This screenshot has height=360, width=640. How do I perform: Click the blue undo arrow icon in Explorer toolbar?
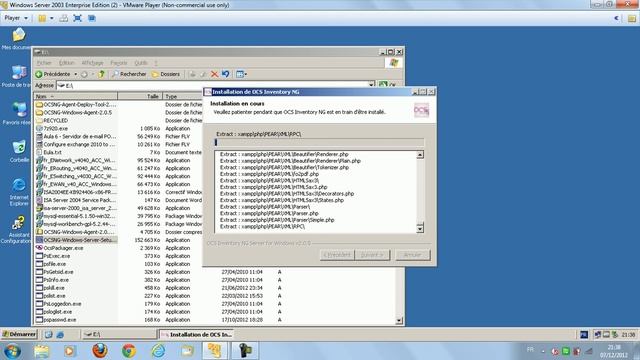click(225, 74)
